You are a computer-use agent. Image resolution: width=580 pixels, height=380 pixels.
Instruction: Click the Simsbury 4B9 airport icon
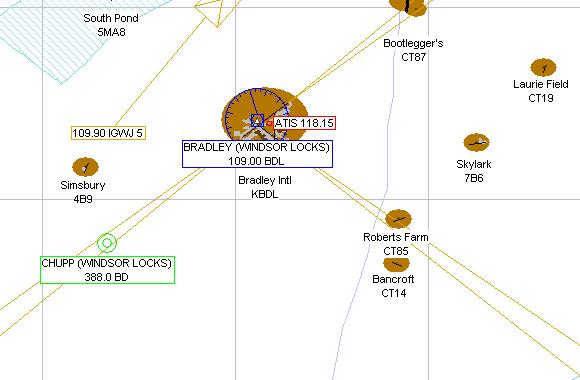[x=85, y=167]
